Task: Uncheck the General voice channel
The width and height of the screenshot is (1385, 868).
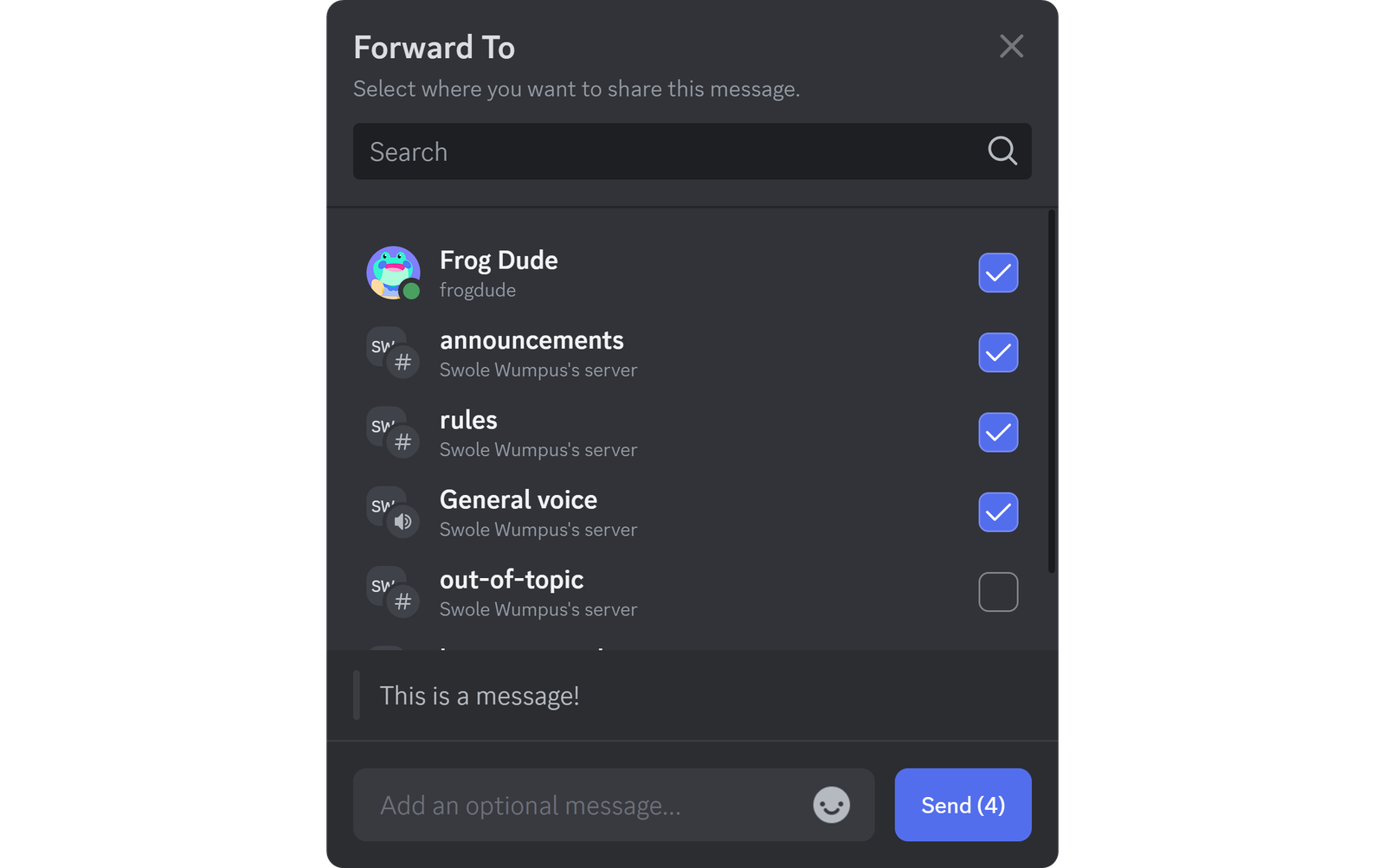Action: pyautogui.click(x=998, y=512)
